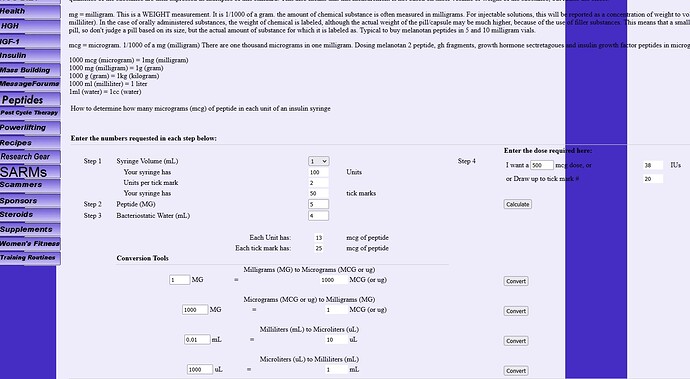The height and width of the screenshot is (379, 690).
Task: Convert milliliters to microliters
Action: [516, 341]
